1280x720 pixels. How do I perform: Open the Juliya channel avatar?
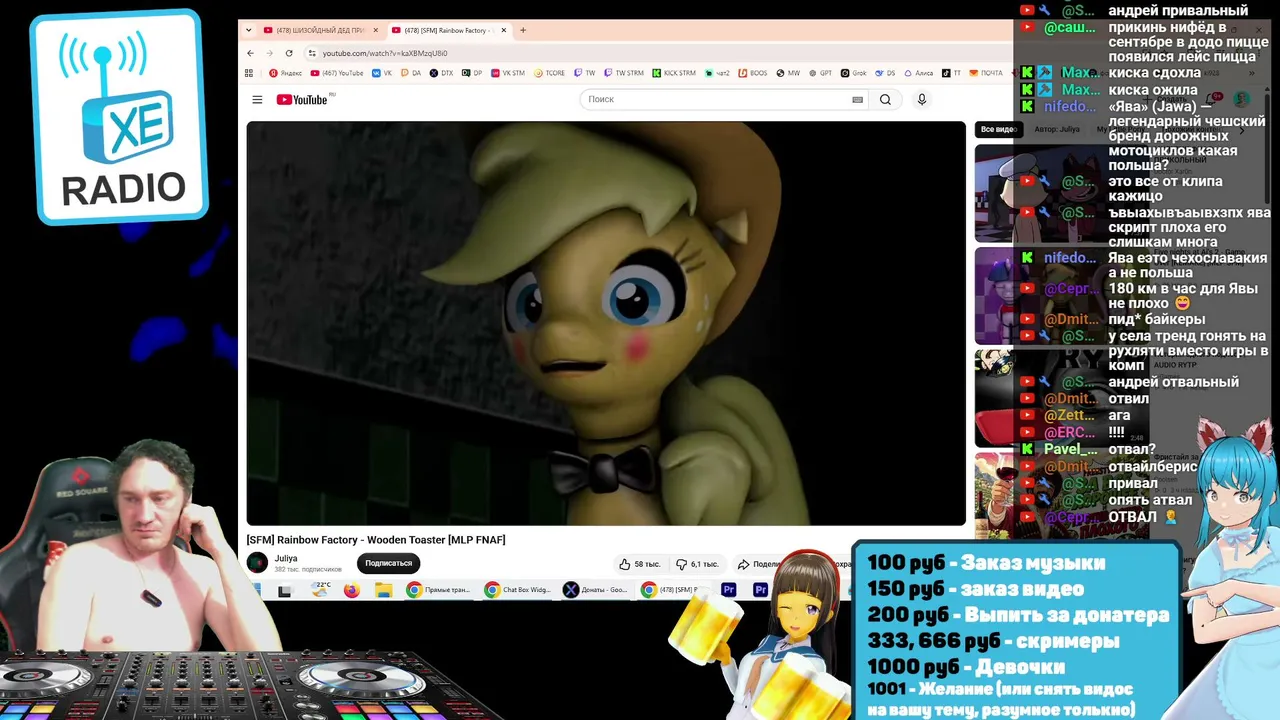click(x=257, y=563)
